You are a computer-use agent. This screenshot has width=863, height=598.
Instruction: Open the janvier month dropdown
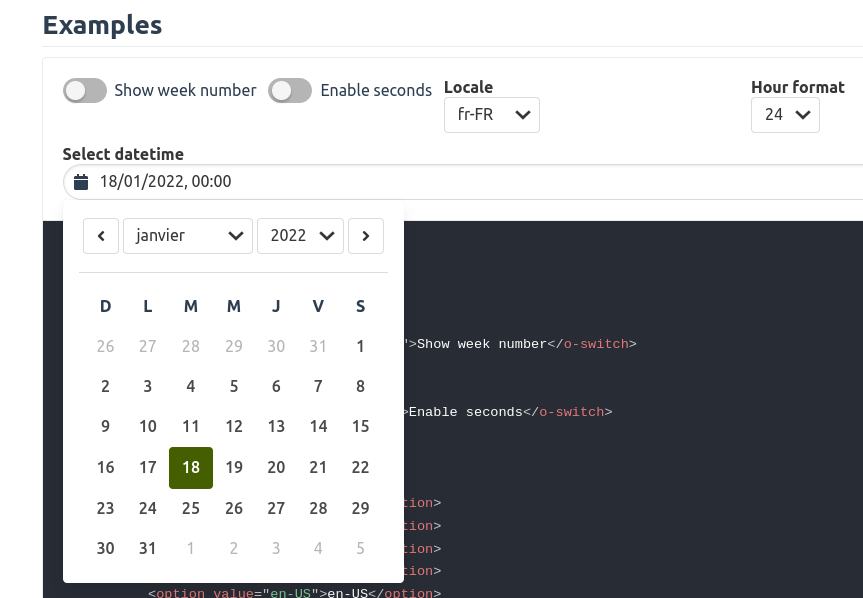tap(188, 235)
